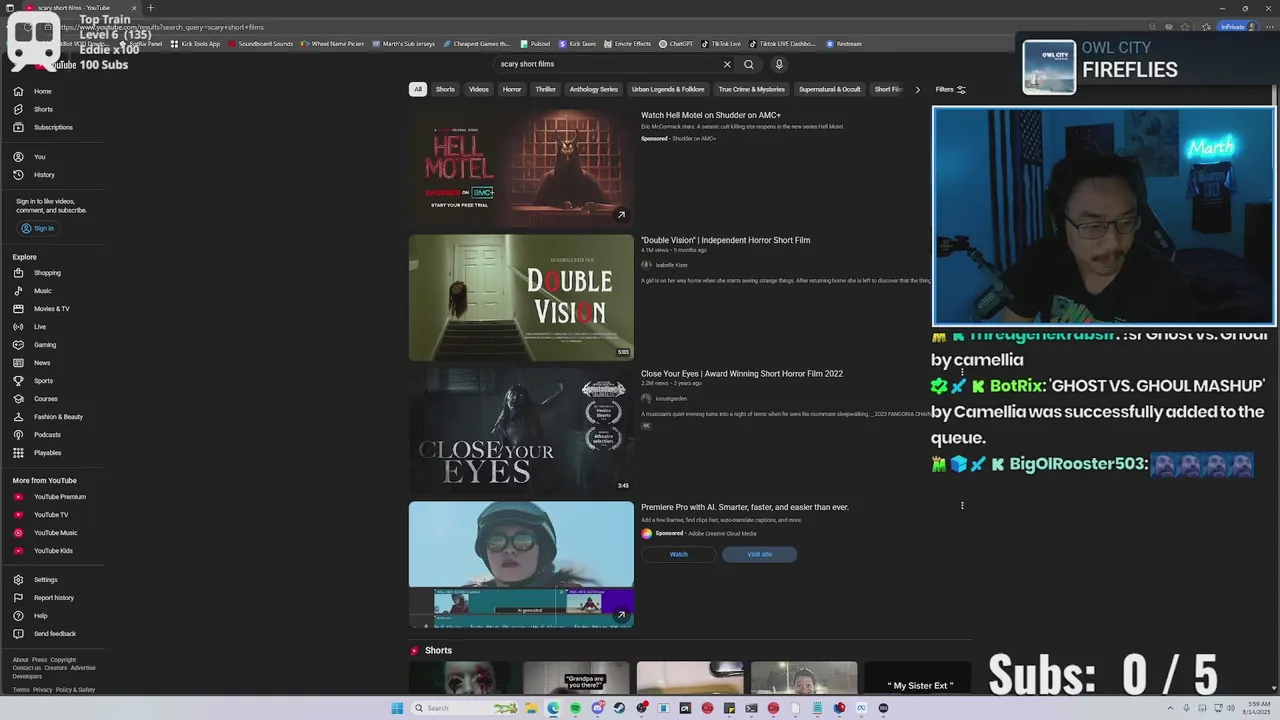Select the Urban Legends & Folklore chip

point(668,89)
